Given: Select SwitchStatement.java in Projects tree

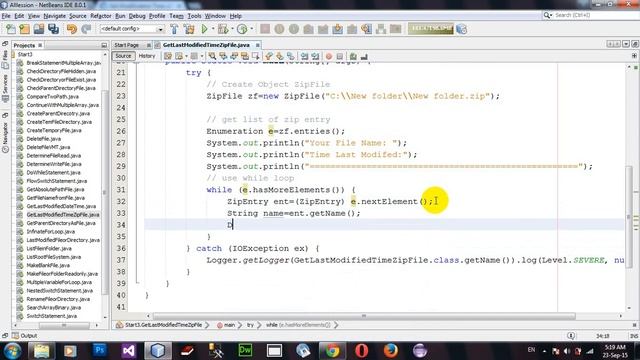Looking at the screenshot, I should (51, 316).
